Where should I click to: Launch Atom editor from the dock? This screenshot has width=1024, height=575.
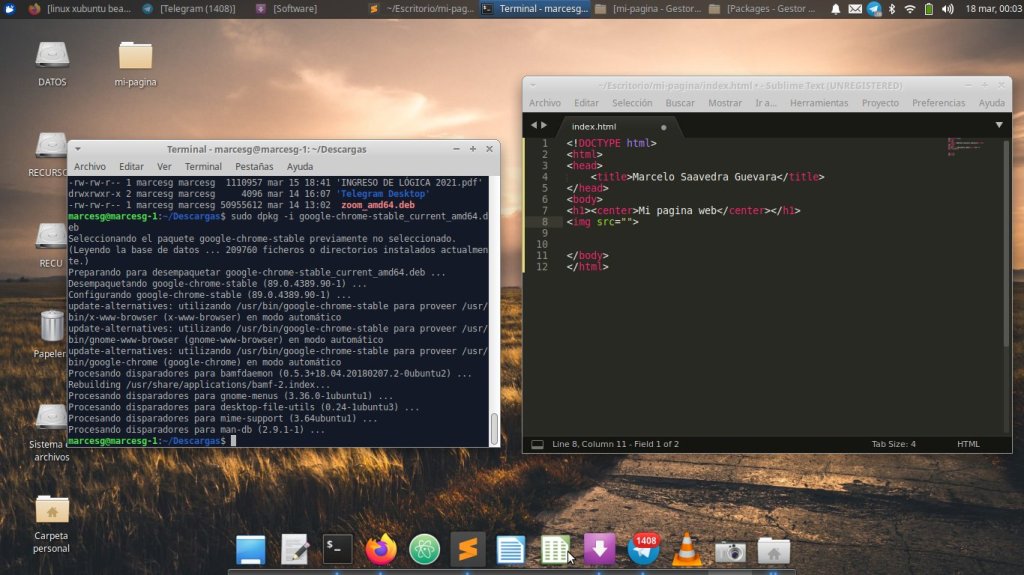coord(424,549)
